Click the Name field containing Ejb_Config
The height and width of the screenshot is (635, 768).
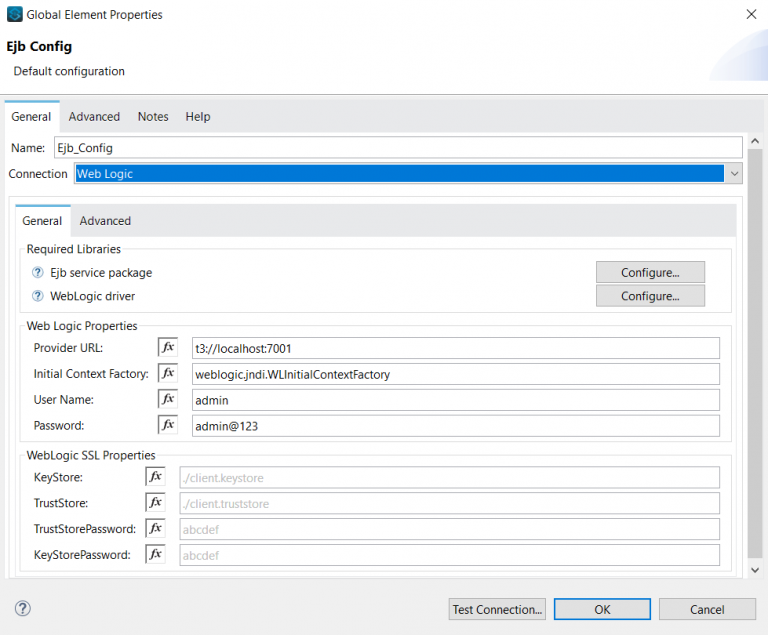pyautogui.click(x=398, y=147)
